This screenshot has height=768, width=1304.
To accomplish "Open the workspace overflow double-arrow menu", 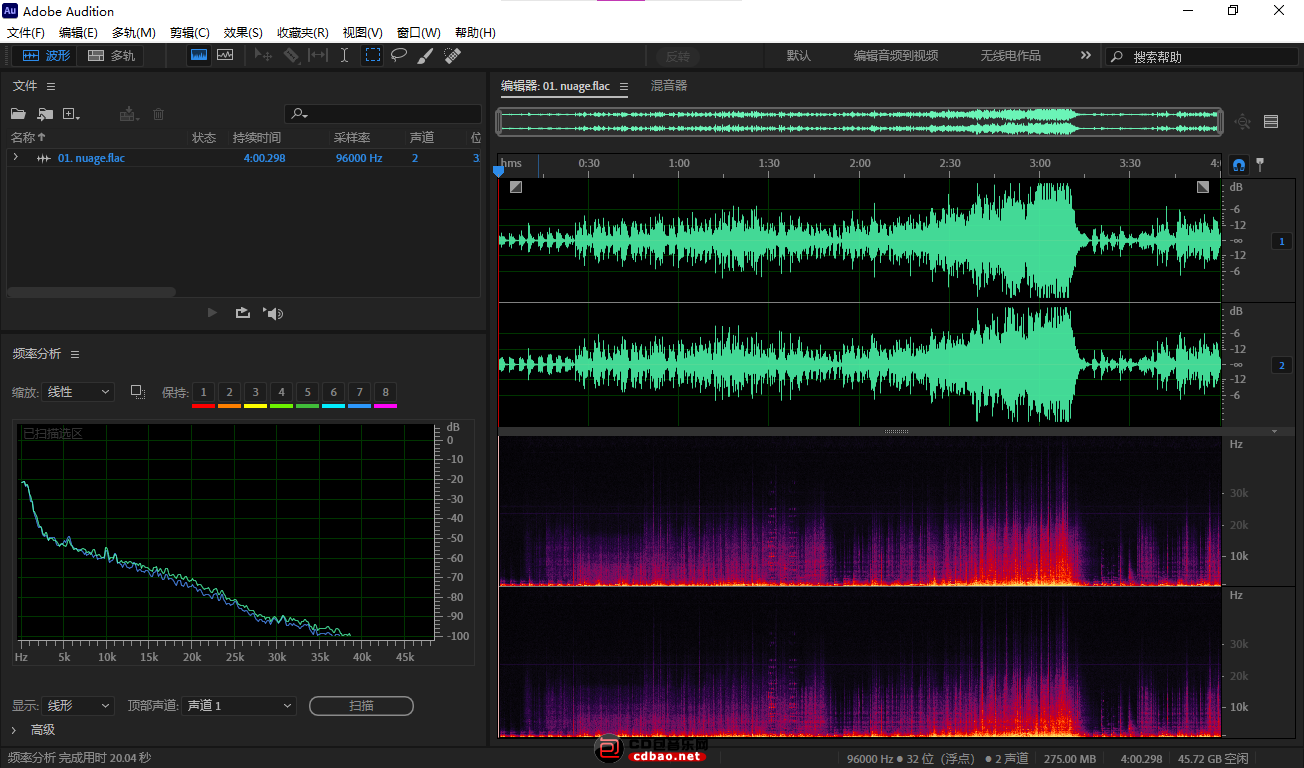I will 1086,56.
